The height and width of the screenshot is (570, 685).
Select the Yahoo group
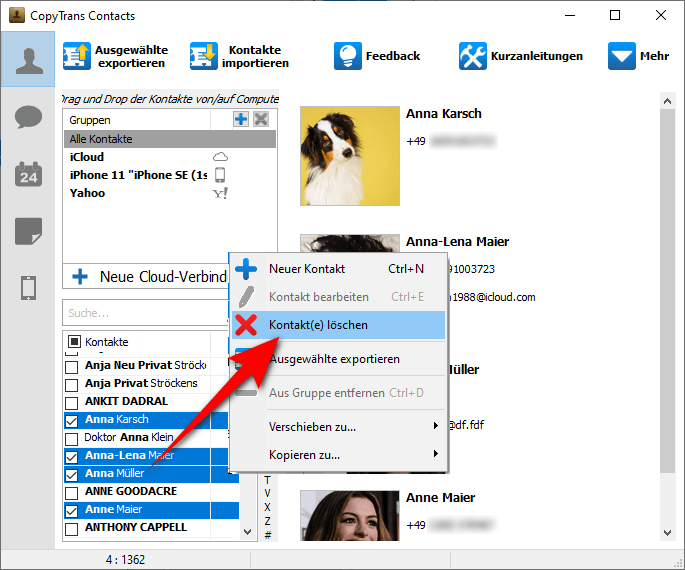170,193
